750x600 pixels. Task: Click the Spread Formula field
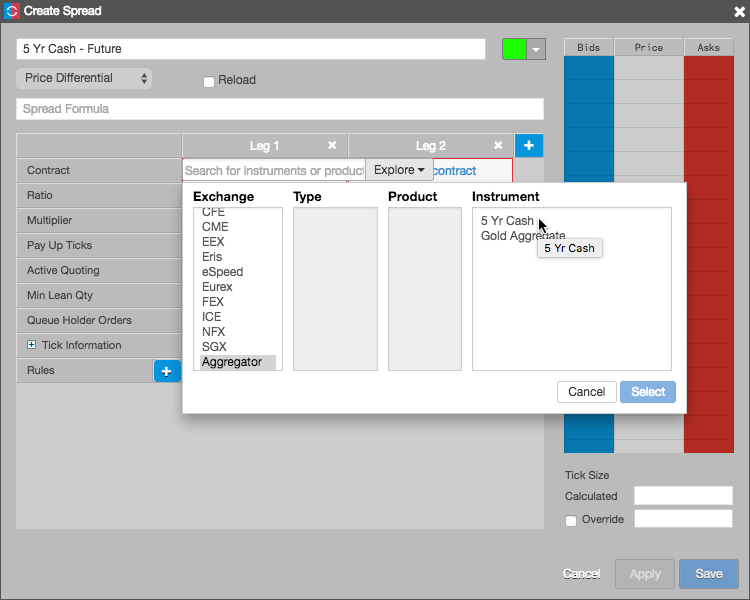280,109
